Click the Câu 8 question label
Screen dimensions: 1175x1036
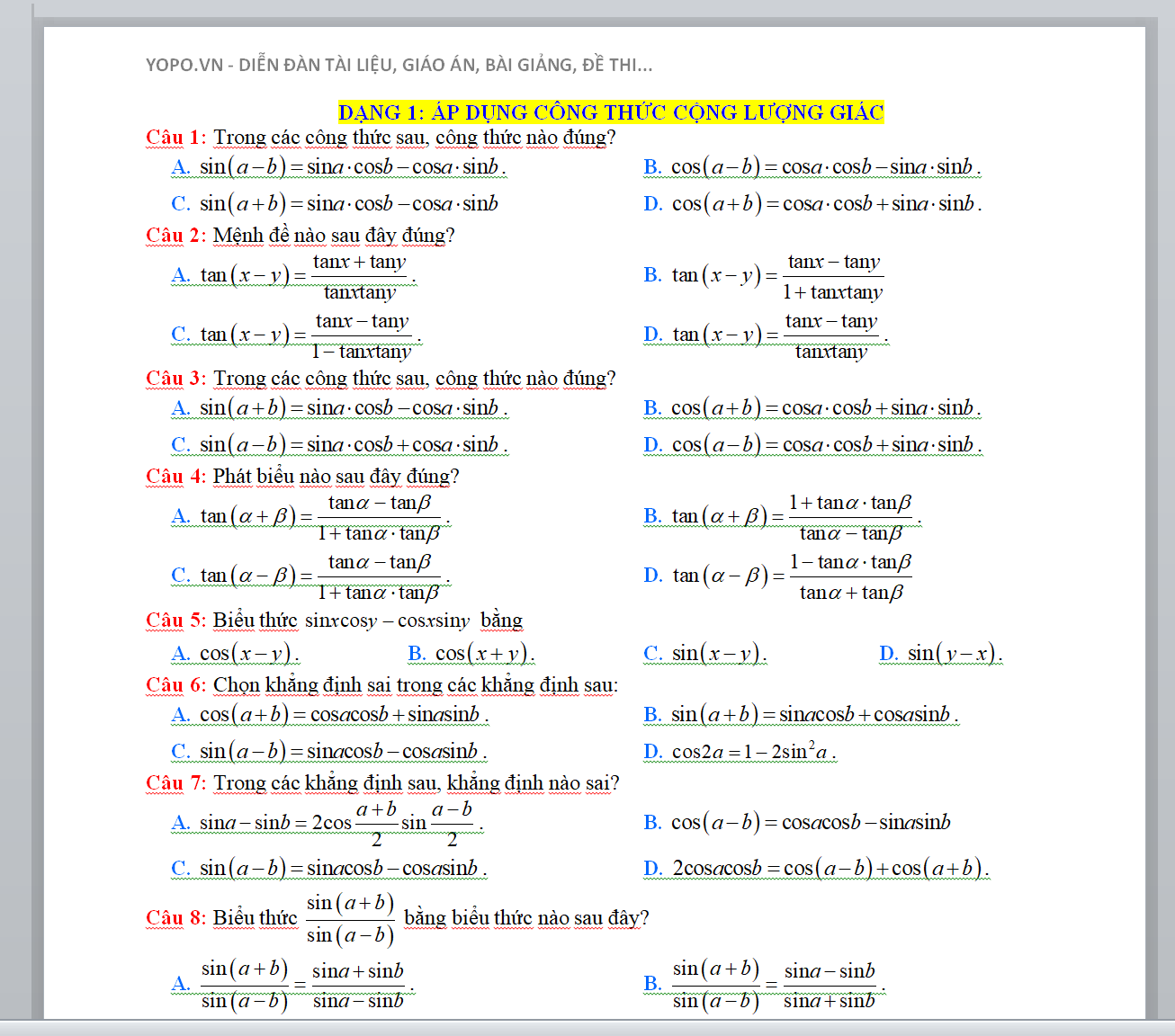[x=175, y=918]
